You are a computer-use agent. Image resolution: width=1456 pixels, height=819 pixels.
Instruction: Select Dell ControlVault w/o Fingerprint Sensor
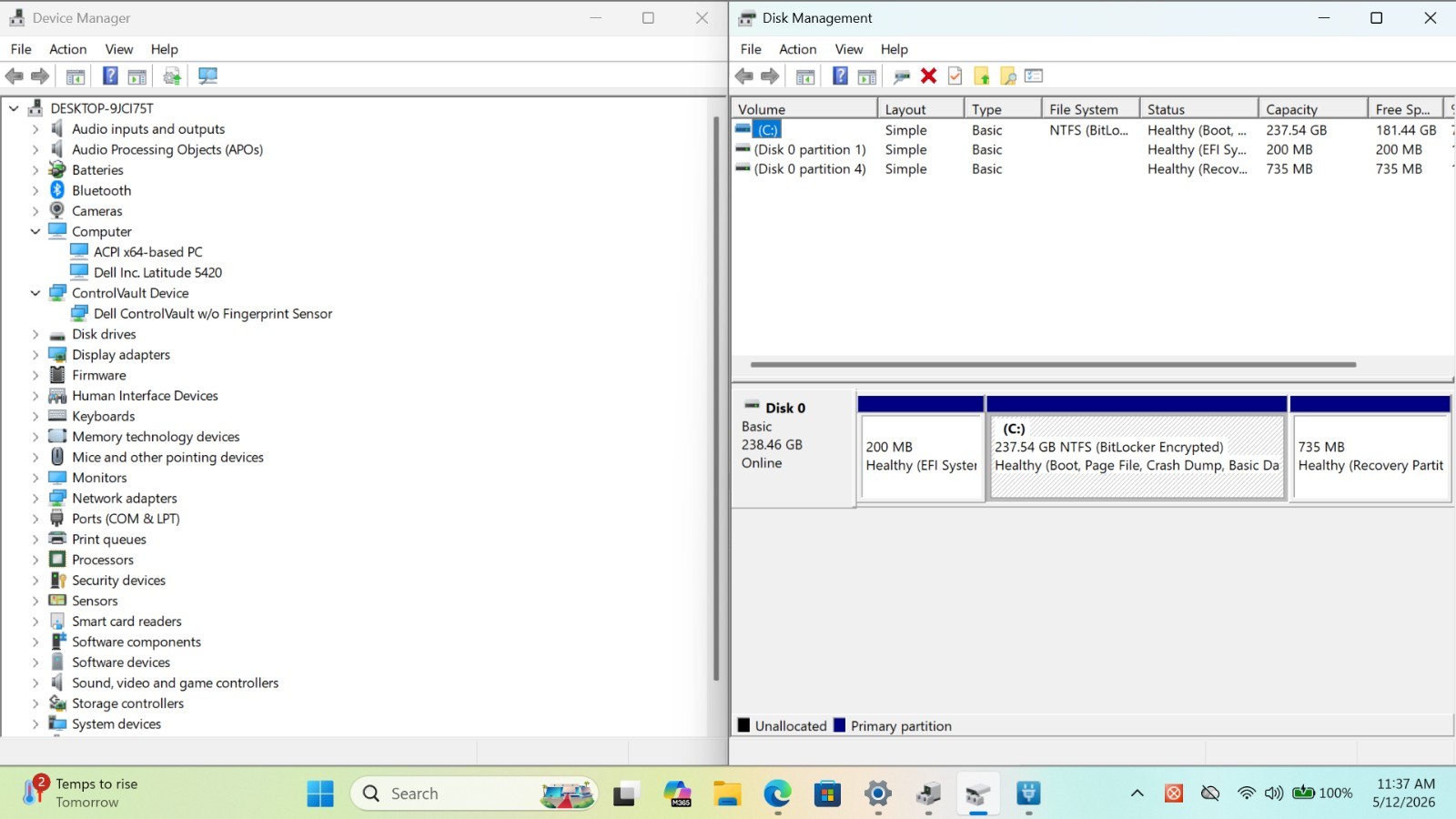pyautogui.click(x=213, y=314)
